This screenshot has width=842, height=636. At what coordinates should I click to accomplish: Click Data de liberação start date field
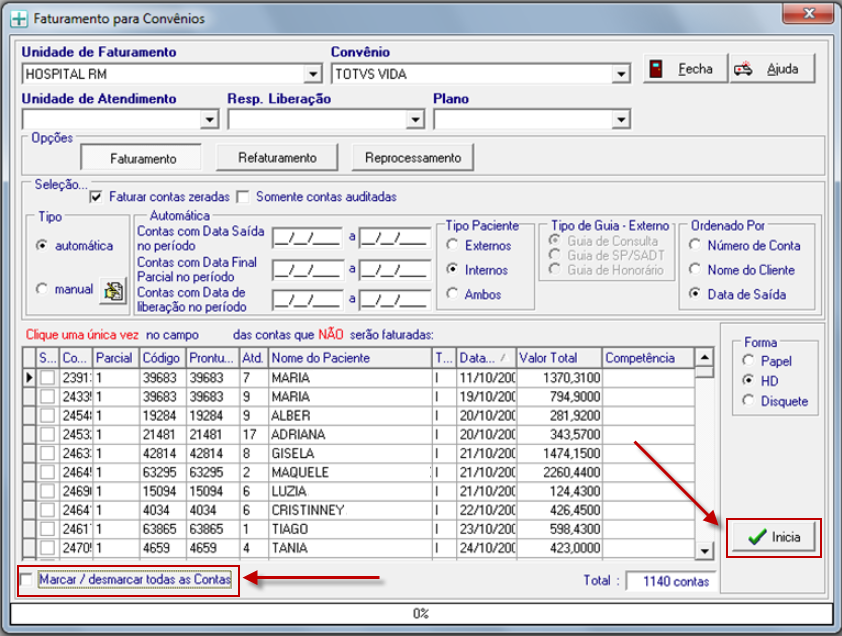coord(308,300)
